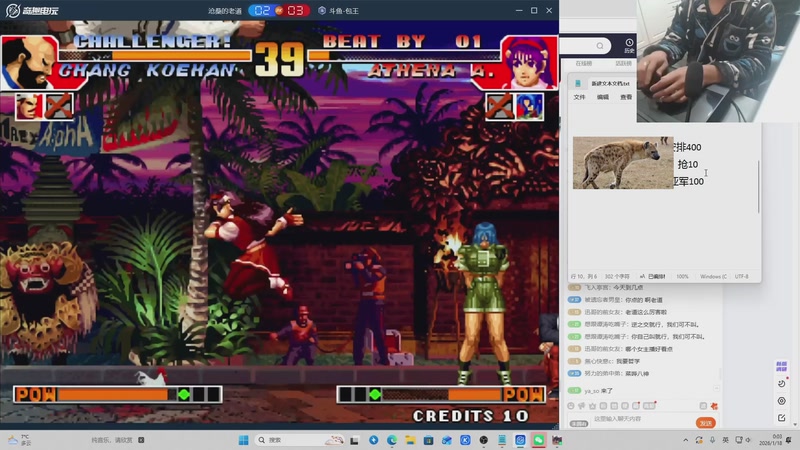Screen dimensions: 800x450
Task: Open the Notepad taskbar icon
Action: pos(502,440)
